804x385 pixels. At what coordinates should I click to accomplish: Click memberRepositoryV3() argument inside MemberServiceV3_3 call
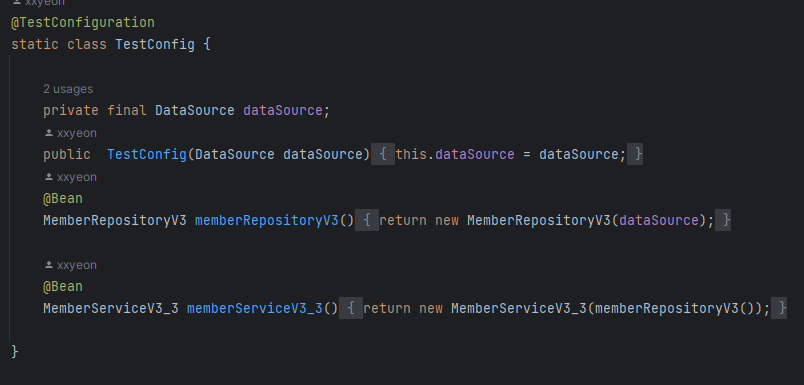pos(674,309)
